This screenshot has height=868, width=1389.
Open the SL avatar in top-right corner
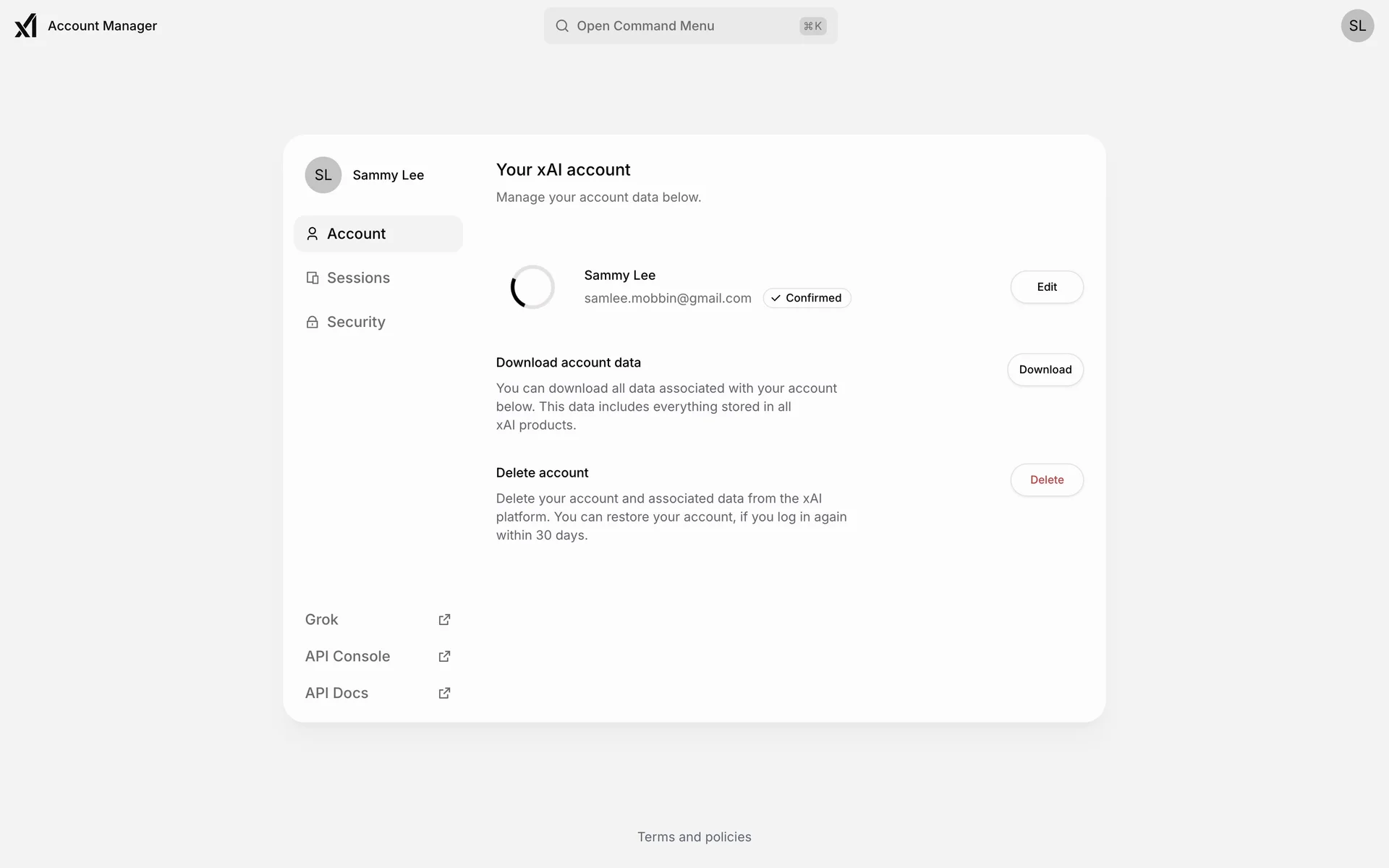(x=1357, y=26)
